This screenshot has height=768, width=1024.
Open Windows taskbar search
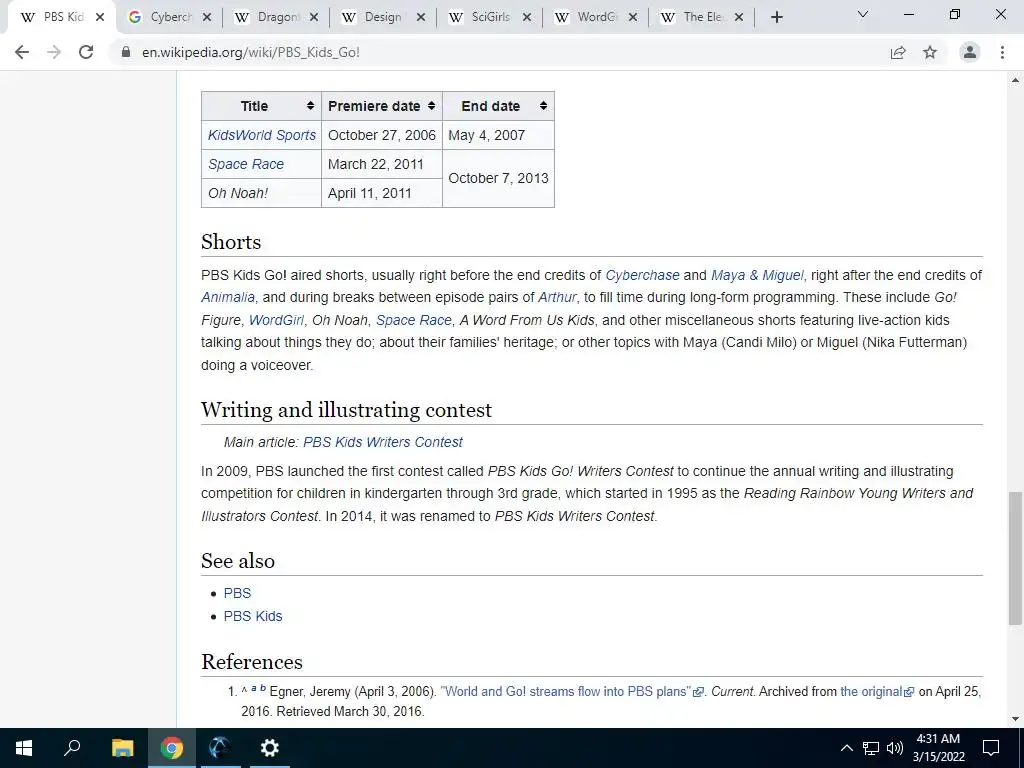(72, 748)
